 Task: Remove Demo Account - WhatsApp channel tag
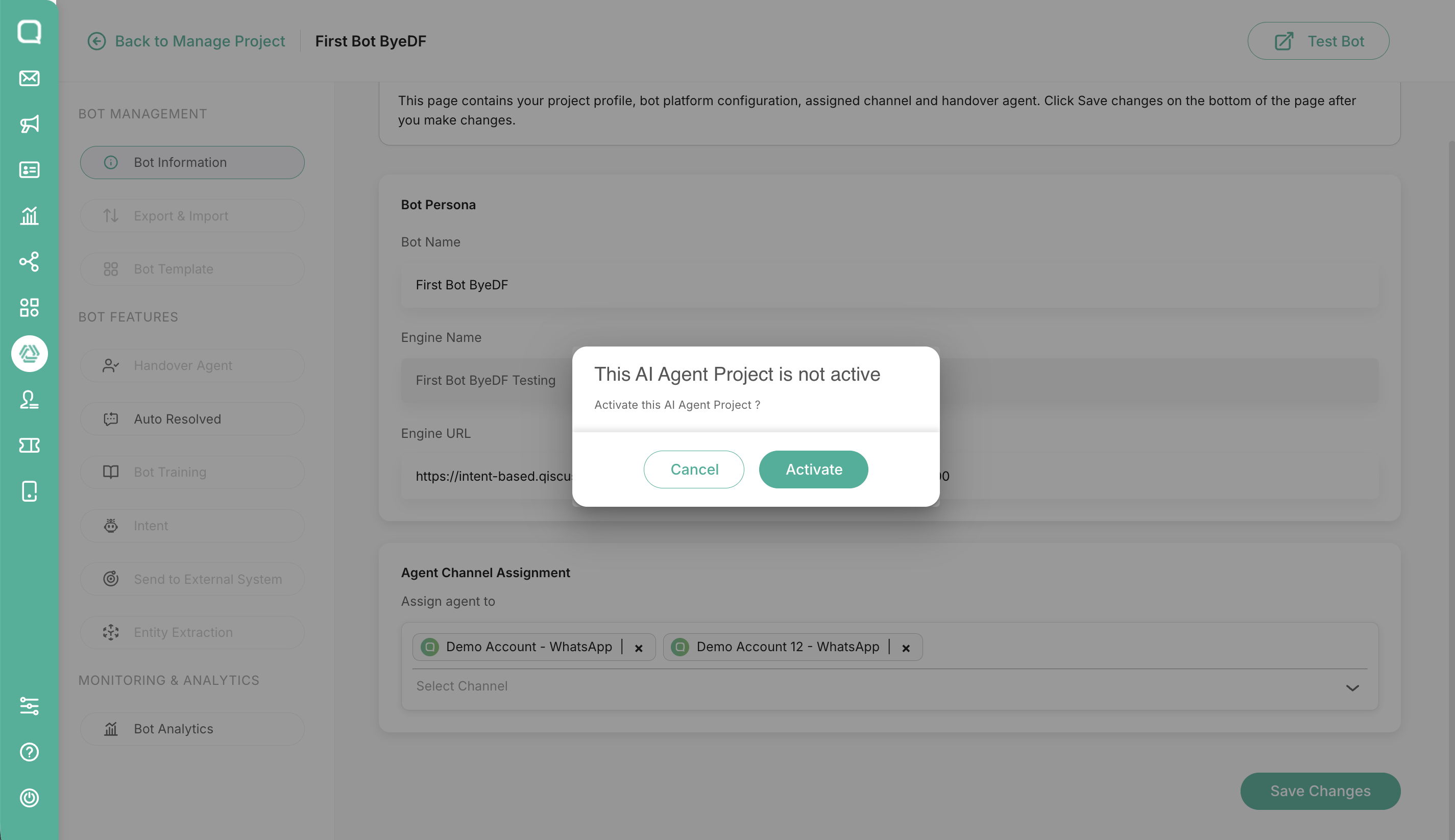(638, 648)
